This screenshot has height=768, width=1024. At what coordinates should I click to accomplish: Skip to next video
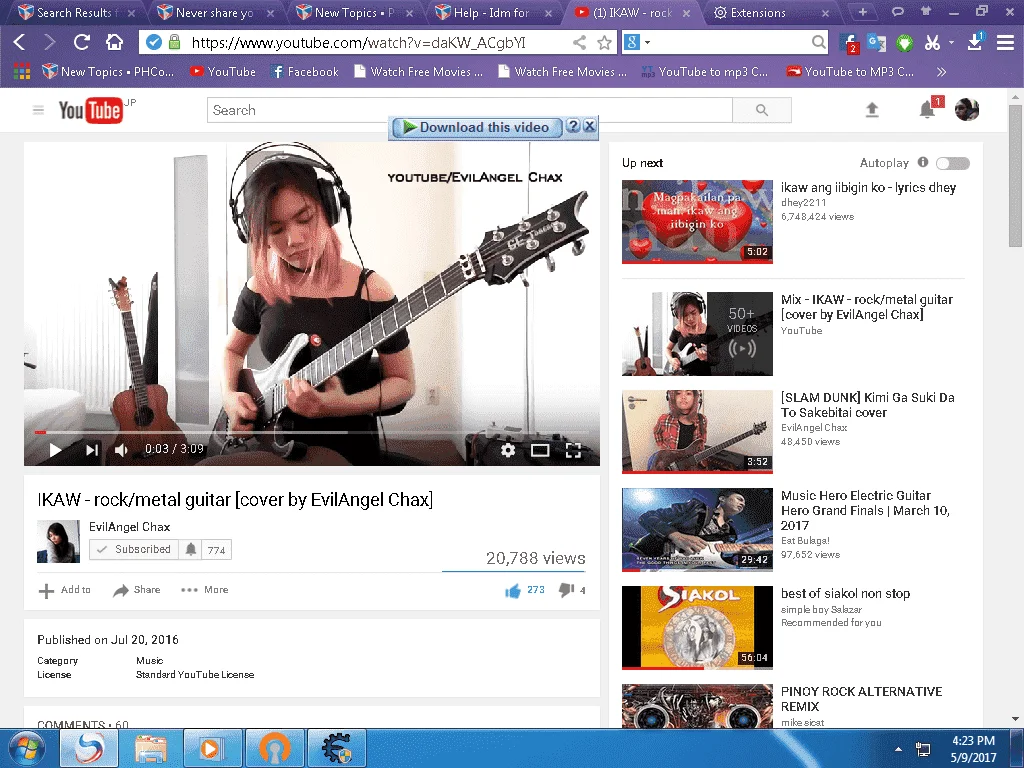(x=92, y=449)
